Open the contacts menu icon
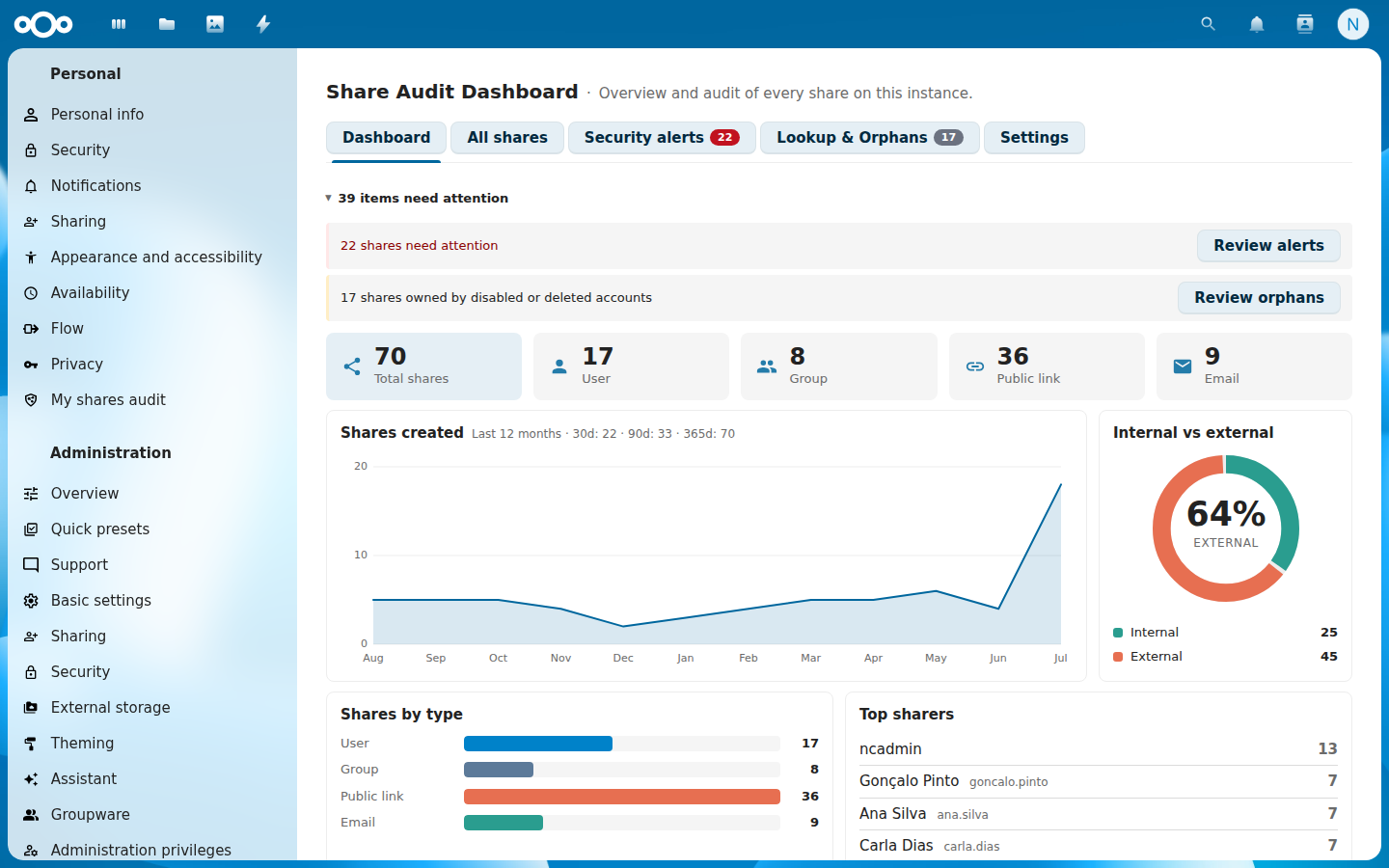This screenshot has height=868, width=1389. 1305,24
